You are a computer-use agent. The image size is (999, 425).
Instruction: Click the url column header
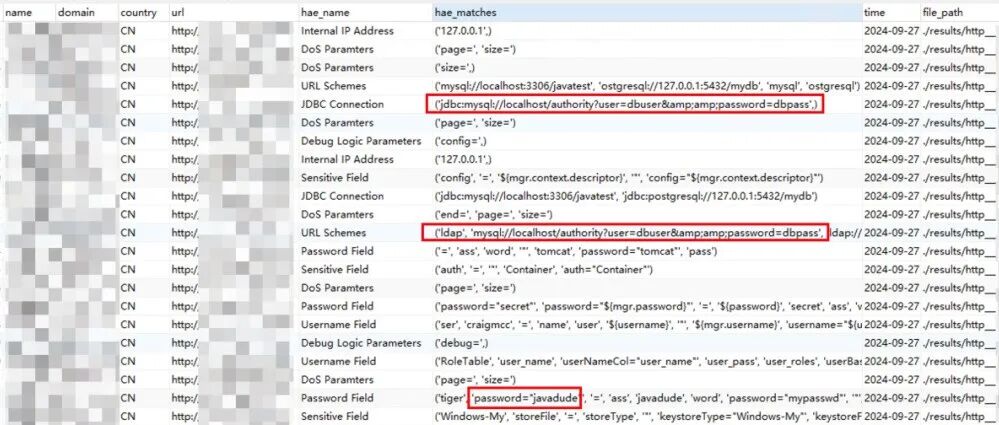point(233,12)
